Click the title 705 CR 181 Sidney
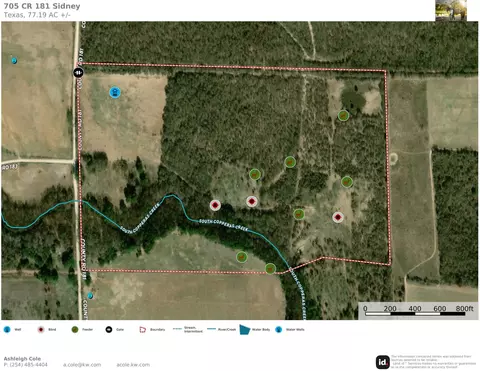The height and width of the screenshot is (371, 480). coord(42,6)
